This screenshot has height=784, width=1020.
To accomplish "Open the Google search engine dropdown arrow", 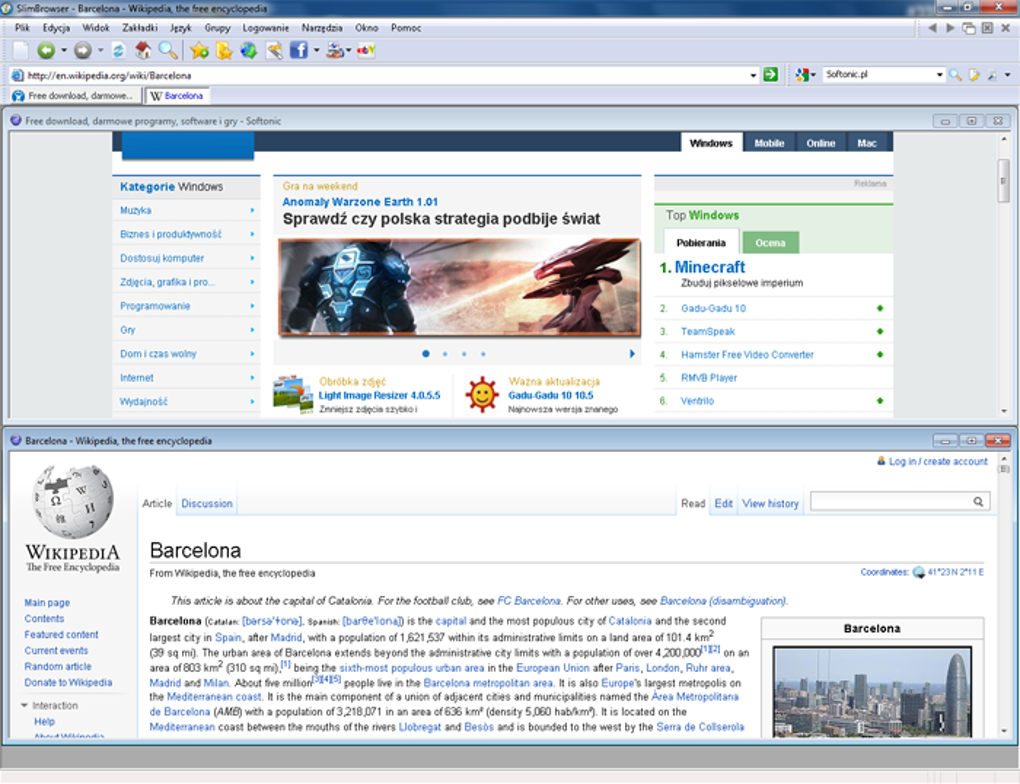I will point(813,75).
